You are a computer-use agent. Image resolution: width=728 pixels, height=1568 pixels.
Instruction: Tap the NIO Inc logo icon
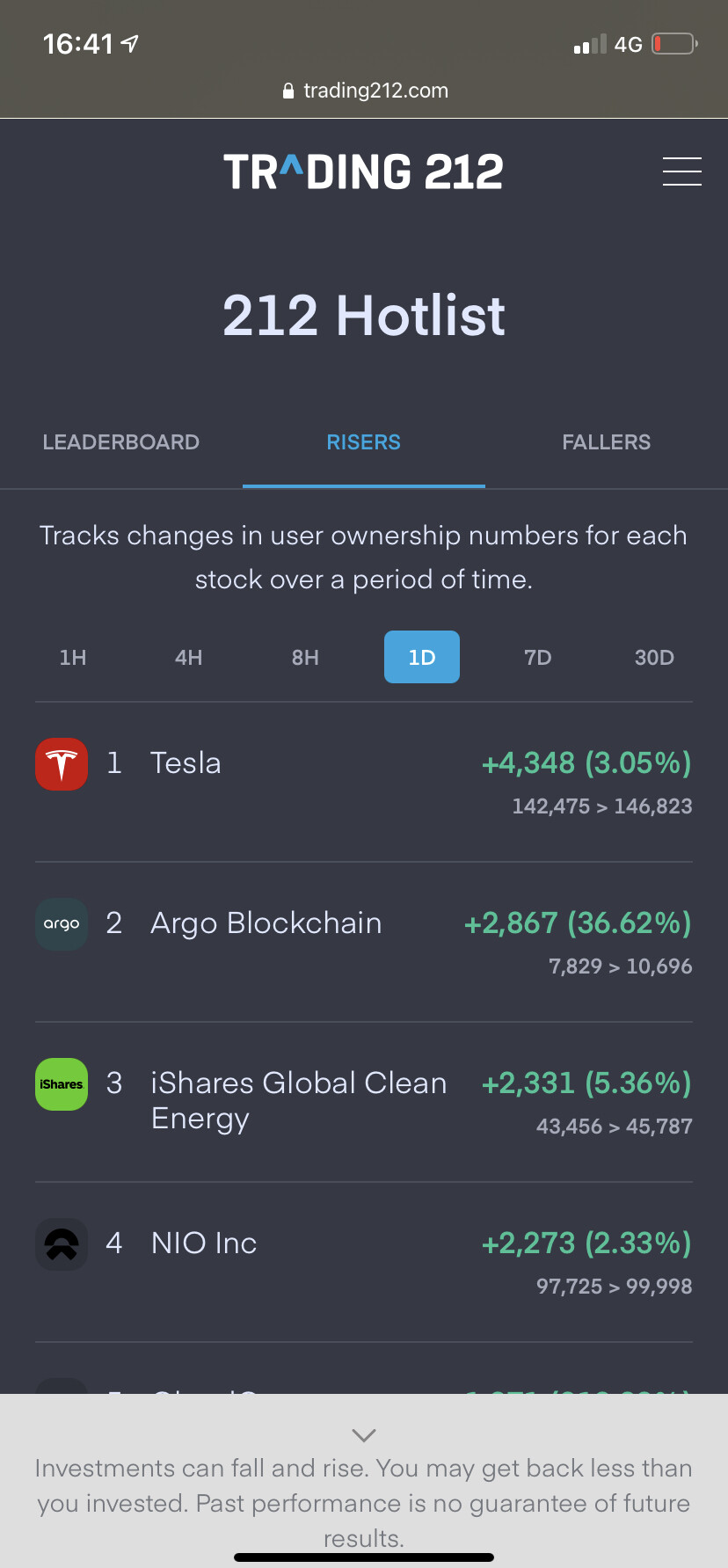coord(62,1244)
